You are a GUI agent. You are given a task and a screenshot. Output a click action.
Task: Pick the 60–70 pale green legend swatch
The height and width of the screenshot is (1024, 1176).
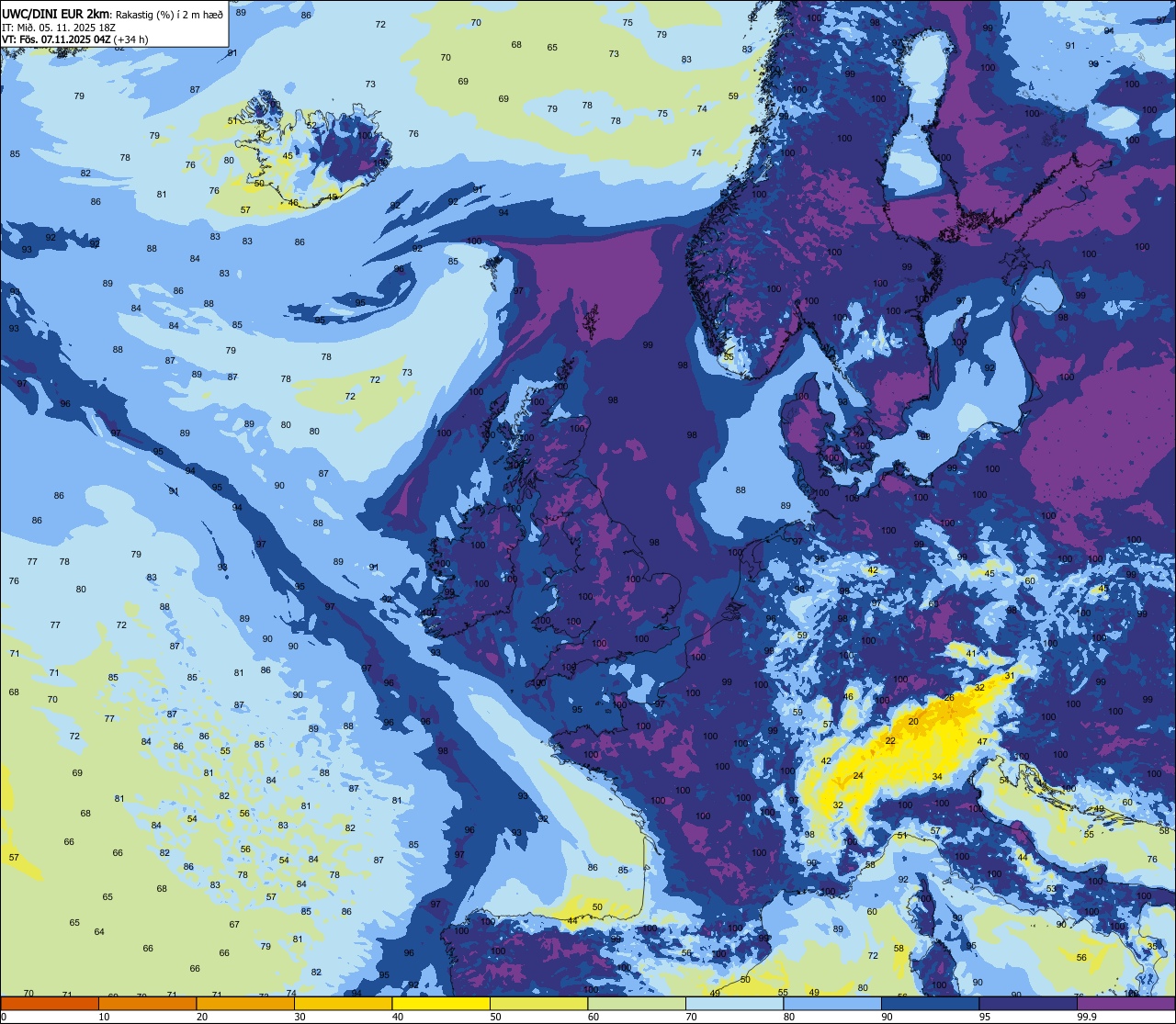(x=637, y=1003)
